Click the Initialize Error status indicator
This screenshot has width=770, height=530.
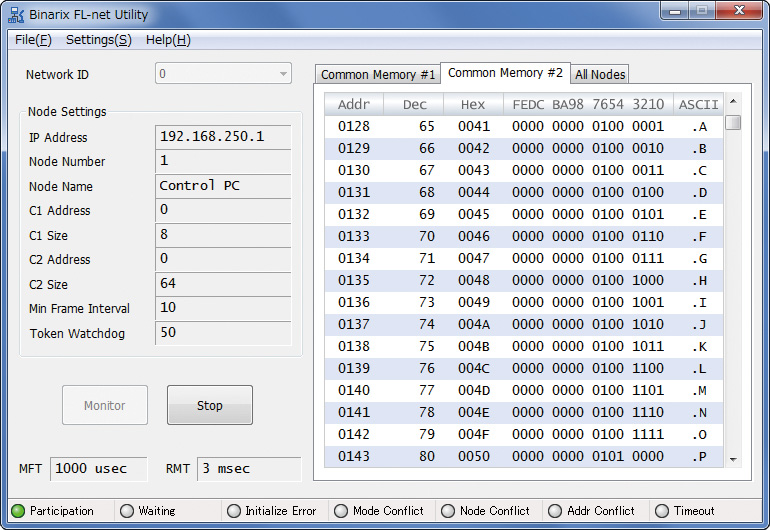click(234, 511)
